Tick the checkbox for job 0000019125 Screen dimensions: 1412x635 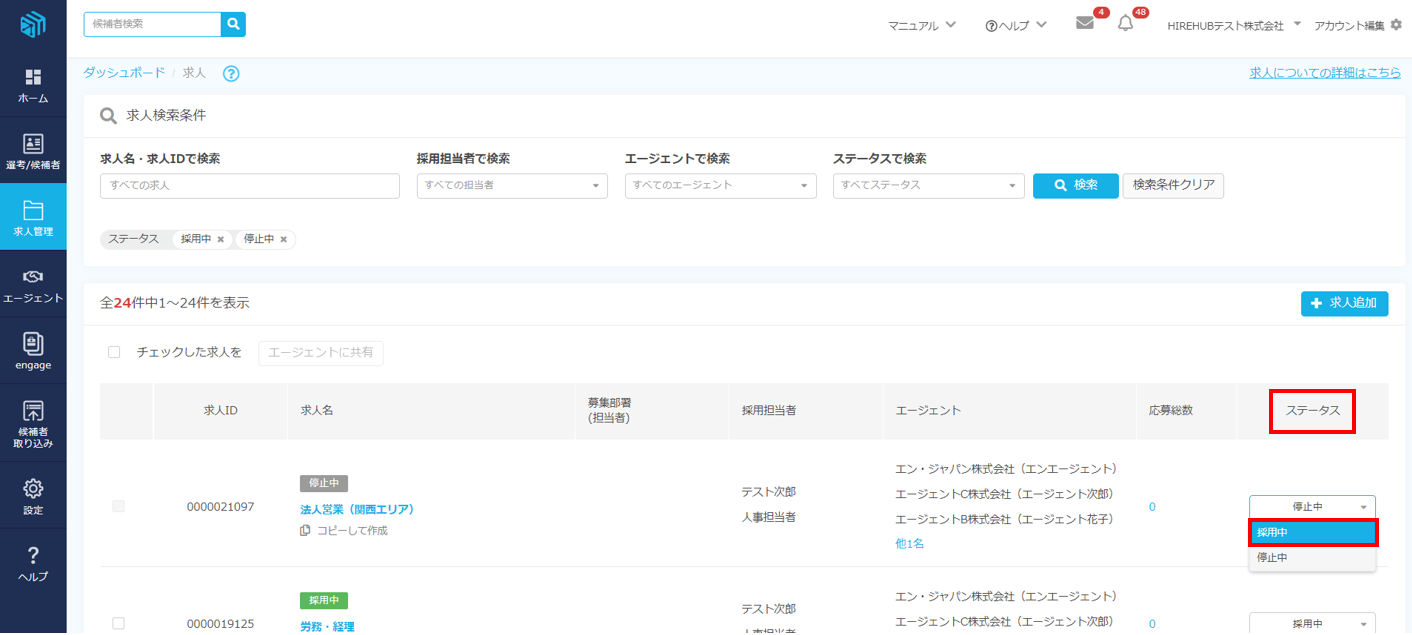click(x=119, y=623)
